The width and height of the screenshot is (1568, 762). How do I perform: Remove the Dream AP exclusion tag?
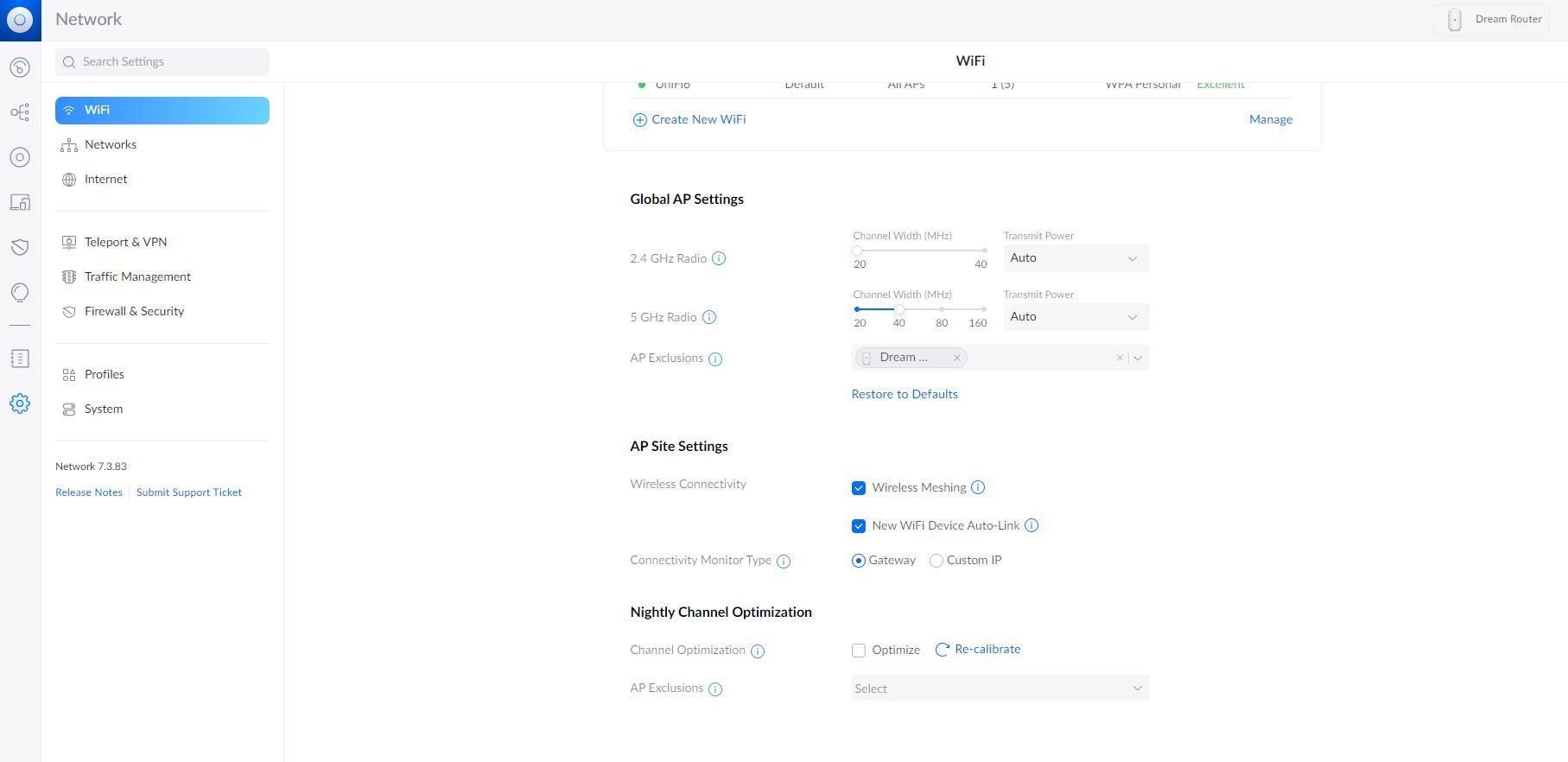[x=956, y=358]
